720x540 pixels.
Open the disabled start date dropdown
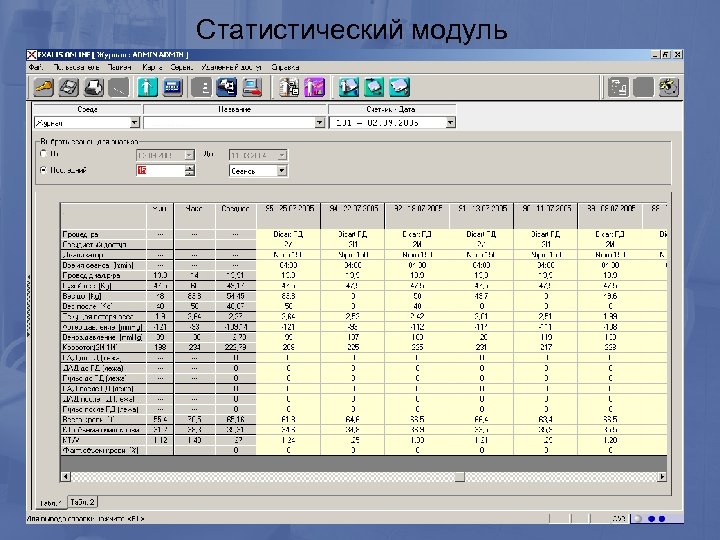pyautogui.click(x=189, y=155)
